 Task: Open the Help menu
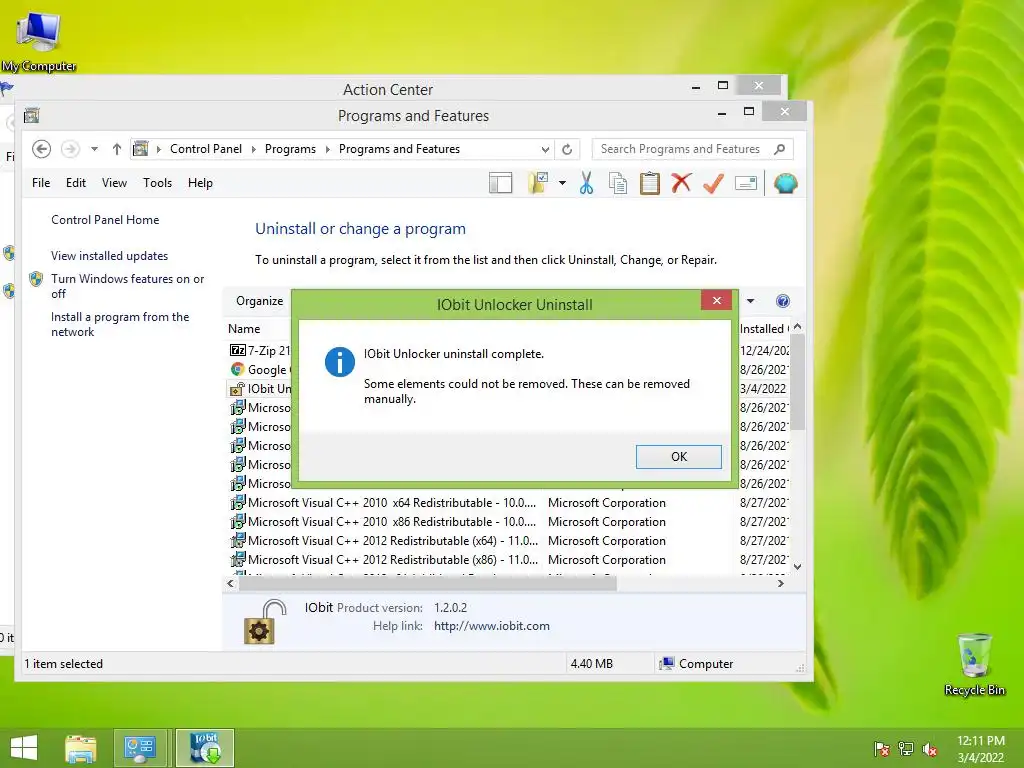point(200,183)
